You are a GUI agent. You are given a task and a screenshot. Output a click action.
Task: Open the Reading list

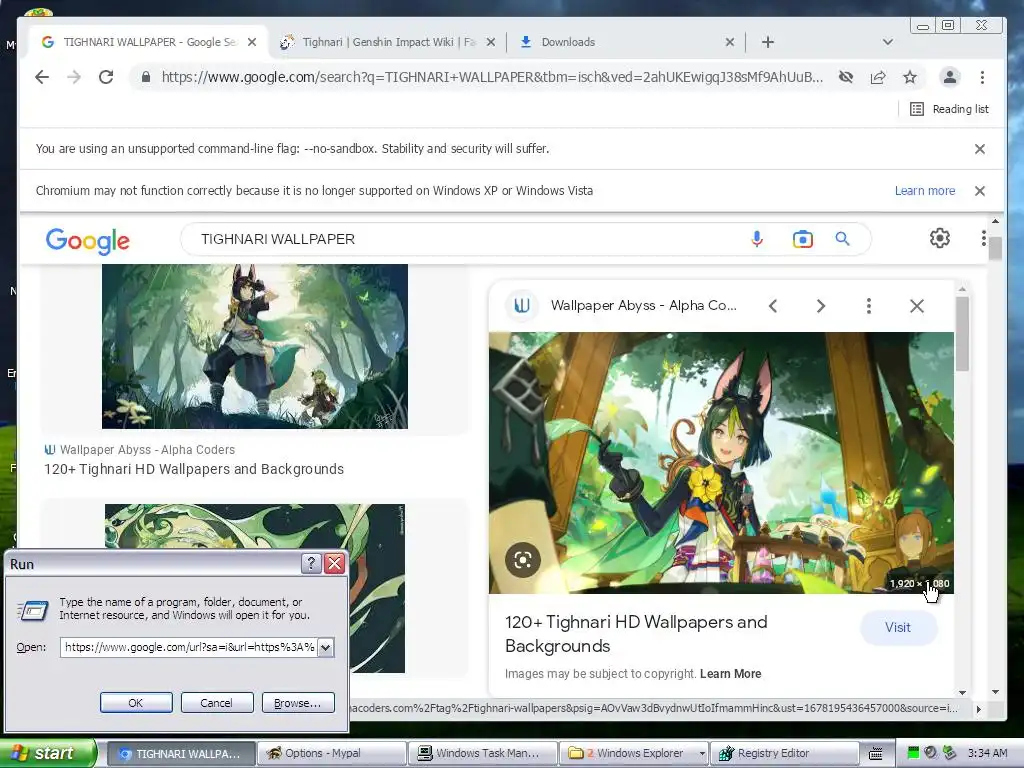(x=949, y=109)
